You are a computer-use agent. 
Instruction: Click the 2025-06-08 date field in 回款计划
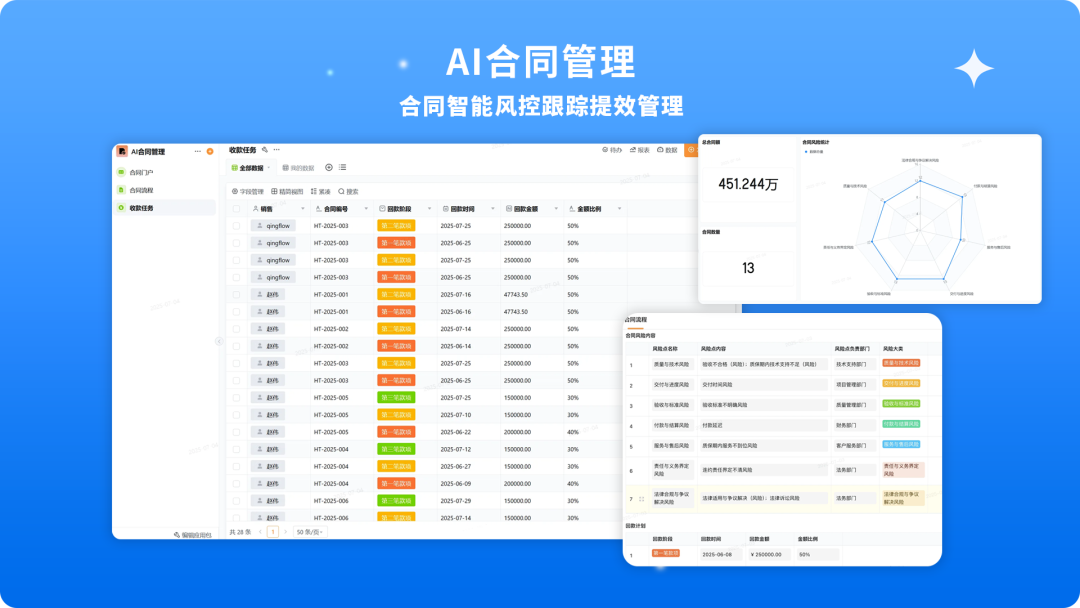point(720,554)
